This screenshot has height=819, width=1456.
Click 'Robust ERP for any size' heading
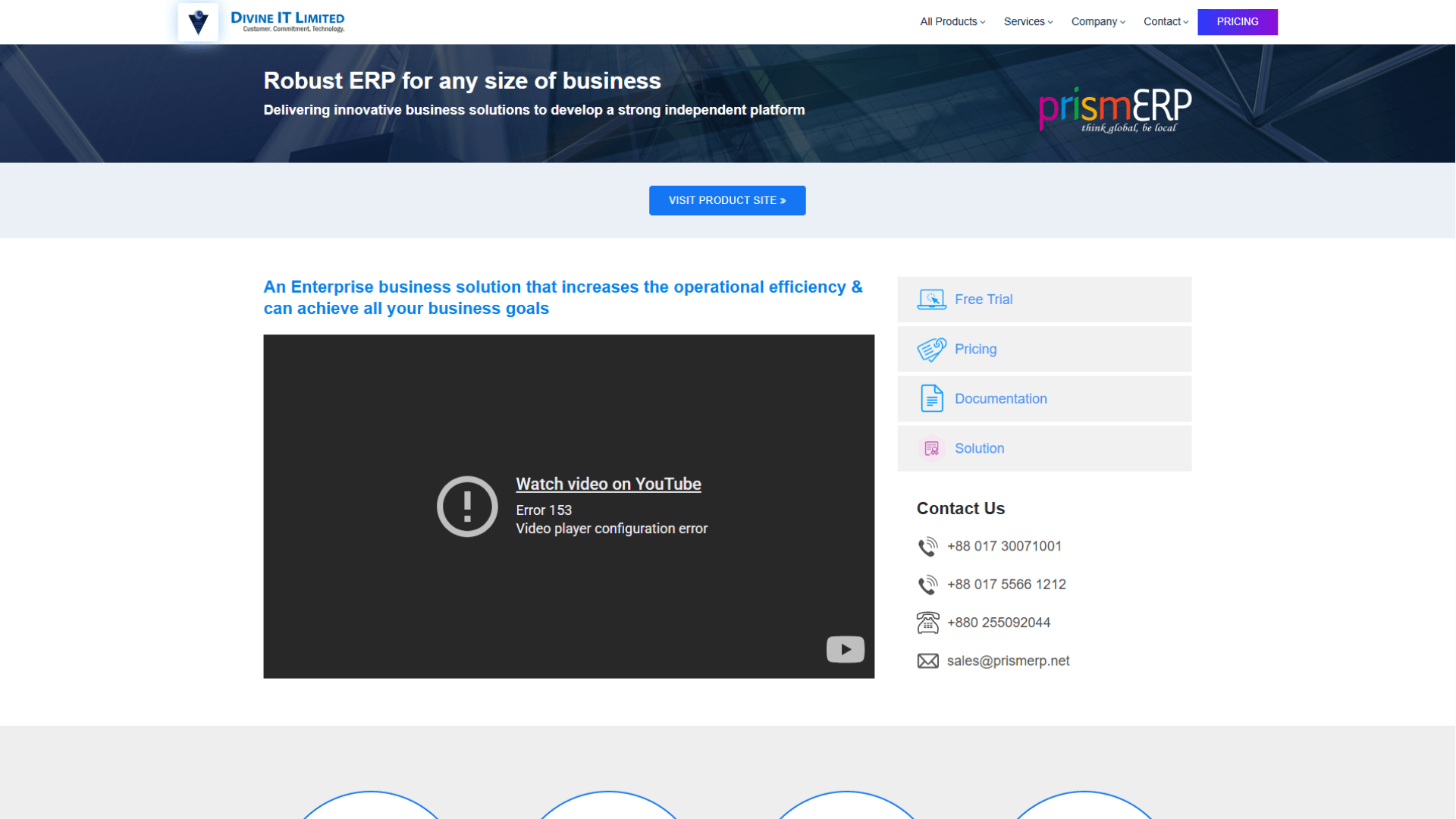pos(462,81)
